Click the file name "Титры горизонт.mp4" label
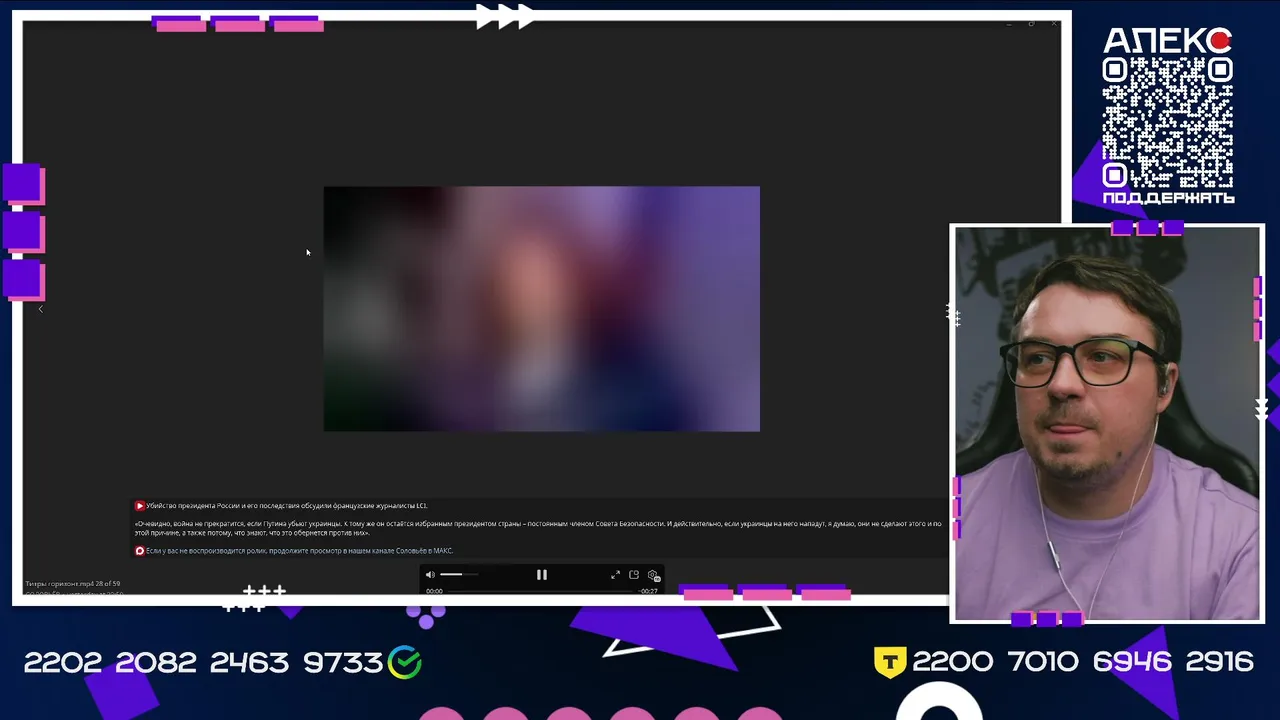The width and height of the screenshot is (1280, 720). (x=58, y=584)
